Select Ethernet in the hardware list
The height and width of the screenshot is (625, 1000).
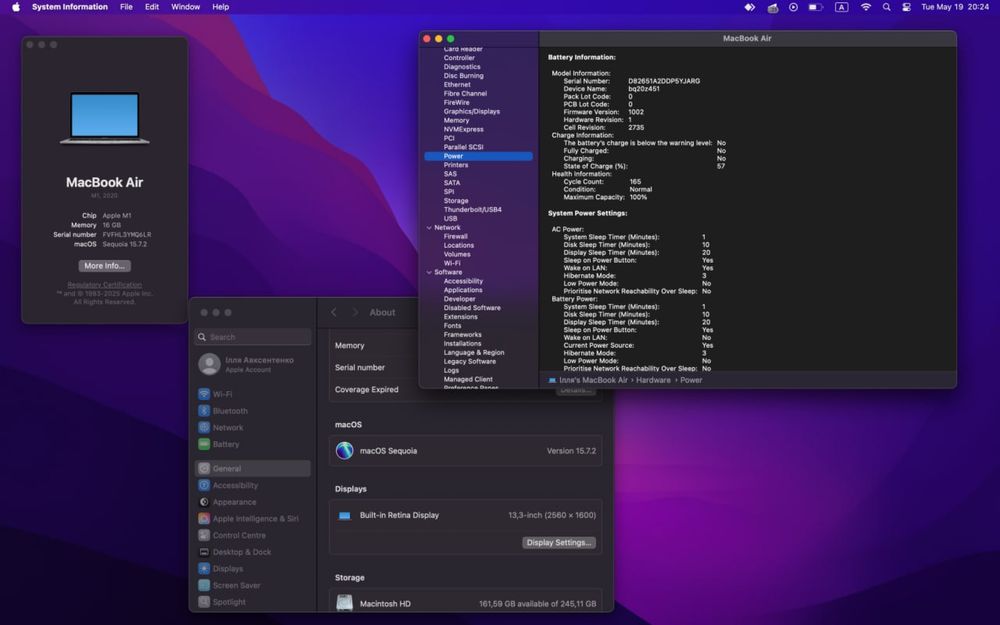click(457, 85)
